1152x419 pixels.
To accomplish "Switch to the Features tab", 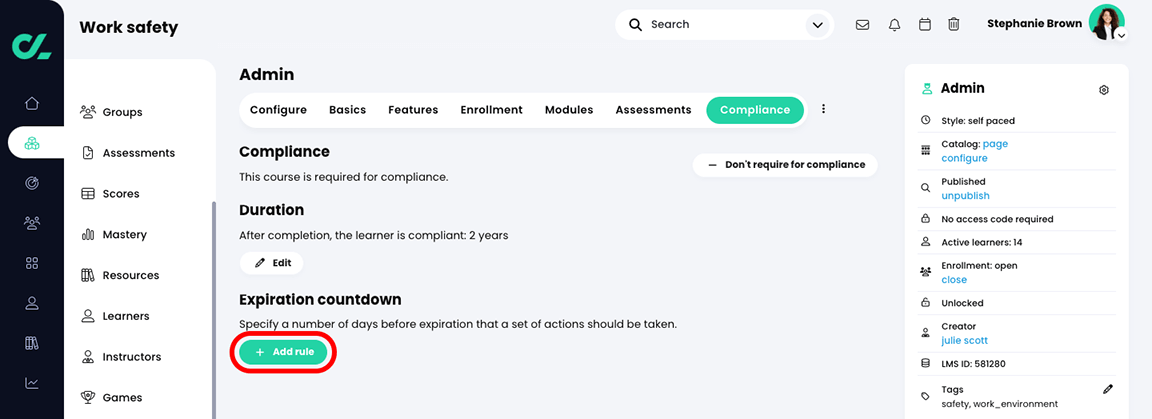I will 413,110.
